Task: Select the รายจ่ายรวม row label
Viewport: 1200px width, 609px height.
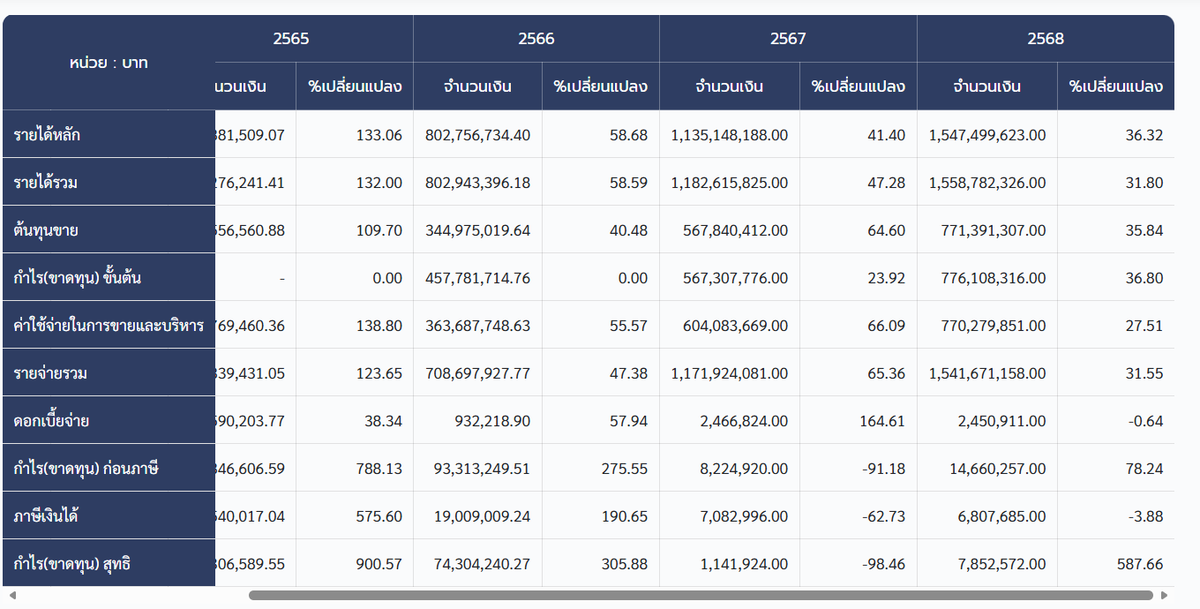Action: (109, 373)
